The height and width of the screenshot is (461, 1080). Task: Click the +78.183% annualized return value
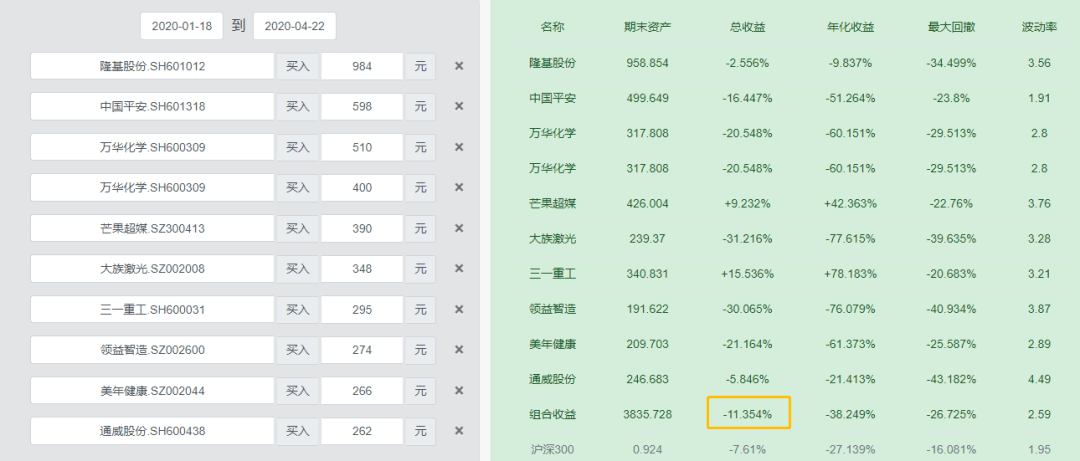851,274
